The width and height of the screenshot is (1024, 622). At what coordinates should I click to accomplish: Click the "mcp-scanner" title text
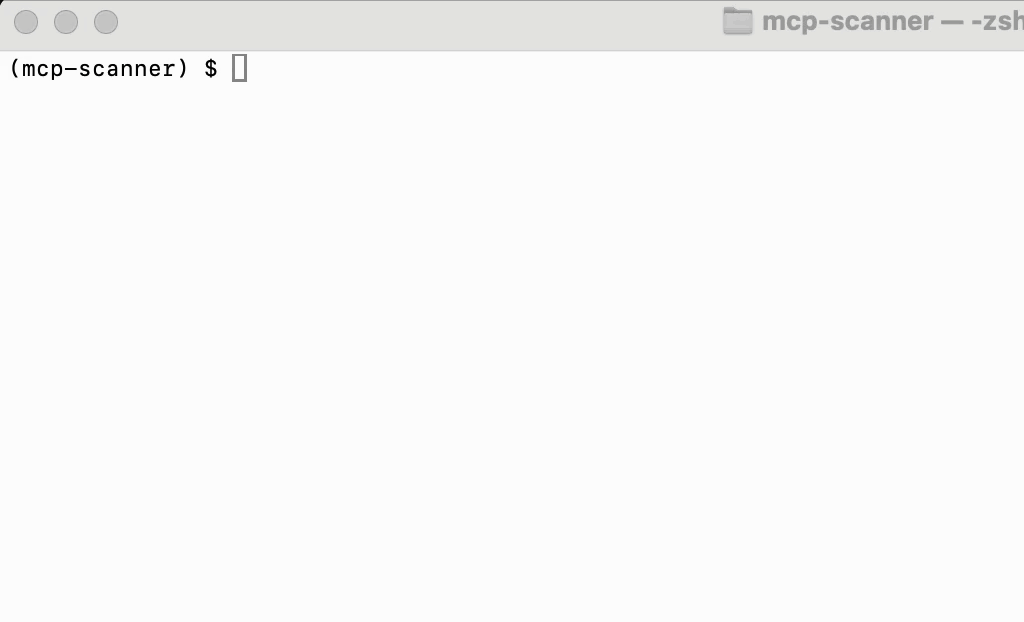coord(848,22)
